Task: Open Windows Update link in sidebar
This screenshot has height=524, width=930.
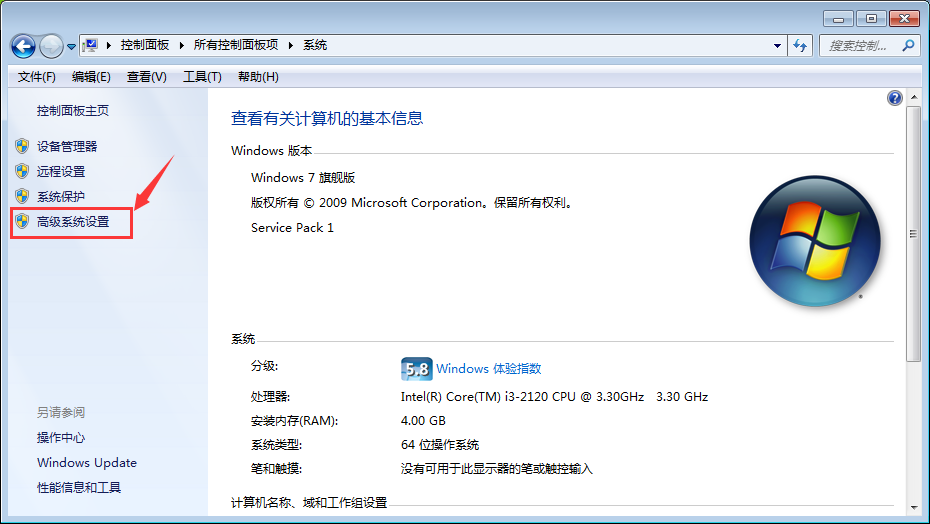Action: click(87, 462)
